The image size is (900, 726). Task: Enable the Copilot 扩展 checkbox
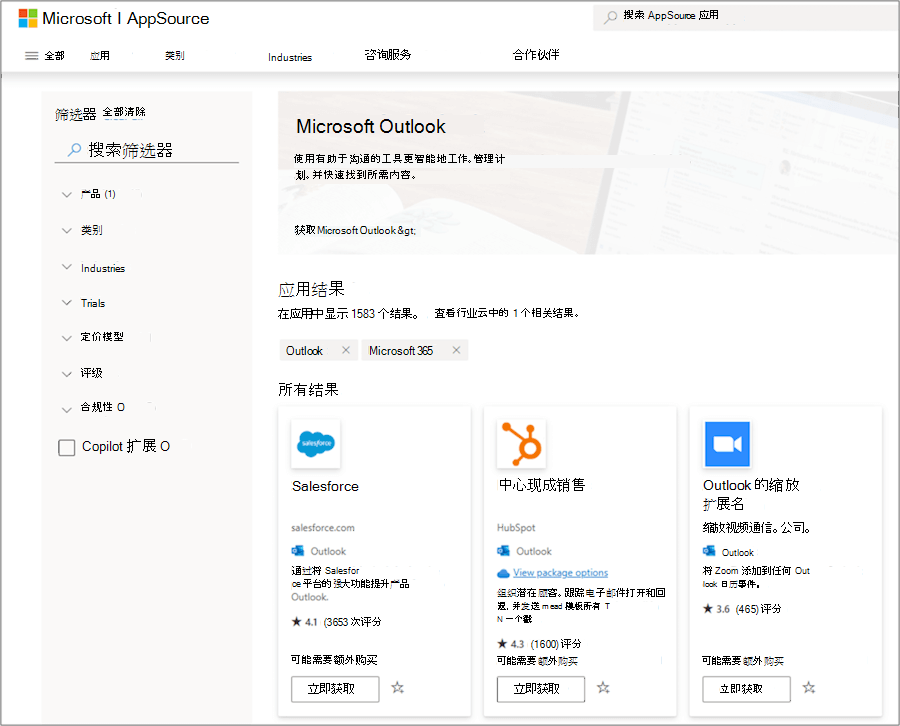67,447
